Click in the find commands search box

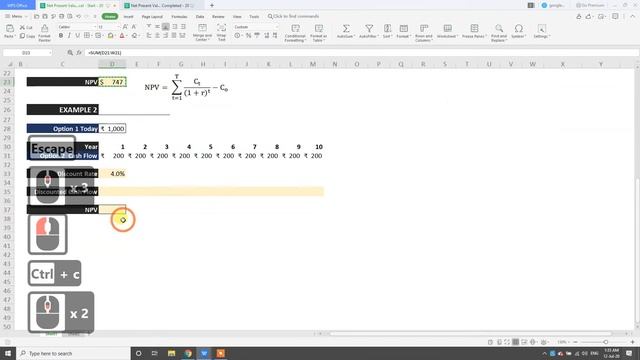294,16
